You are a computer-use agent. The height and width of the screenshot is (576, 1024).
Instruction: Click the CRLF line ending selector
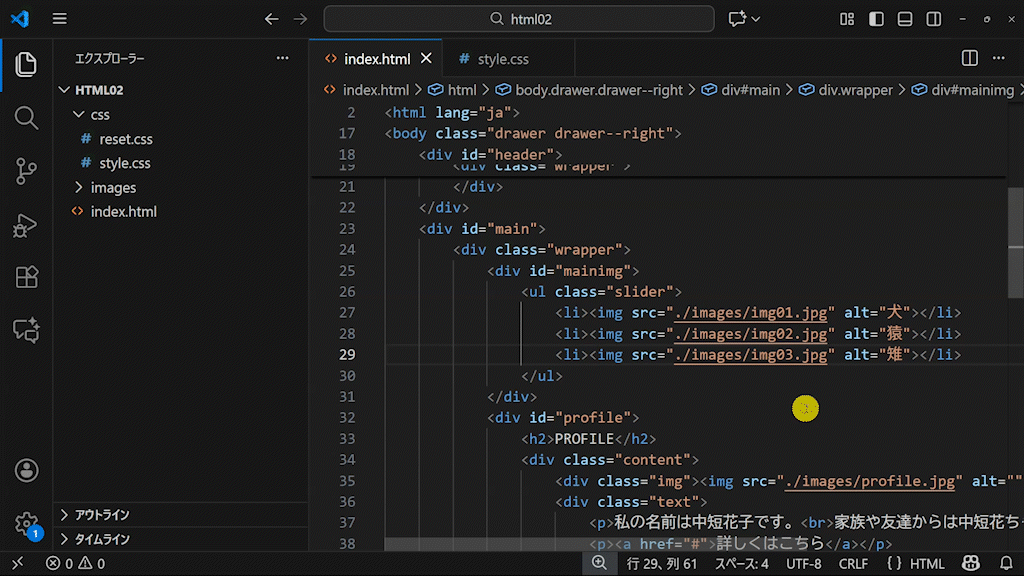853,564
